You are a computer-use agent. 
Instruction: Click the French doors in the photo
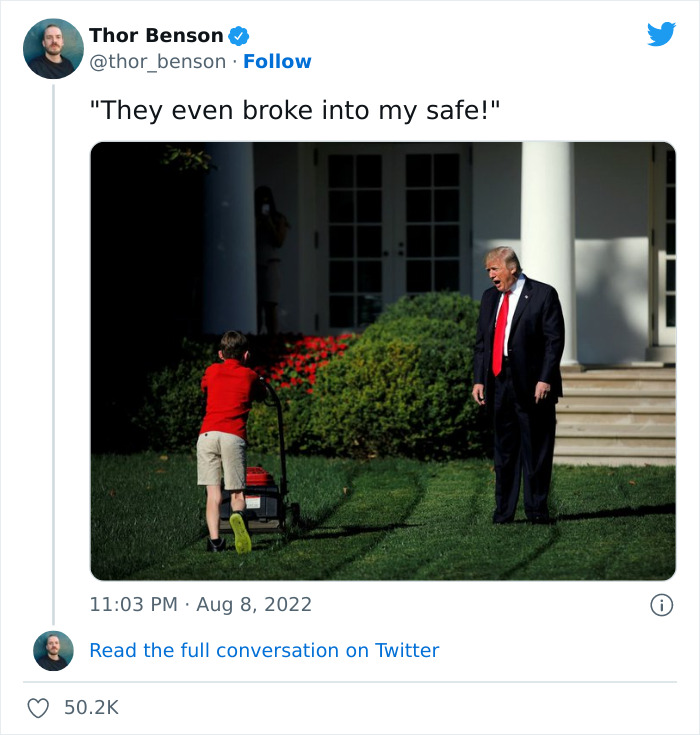point(393,239)
